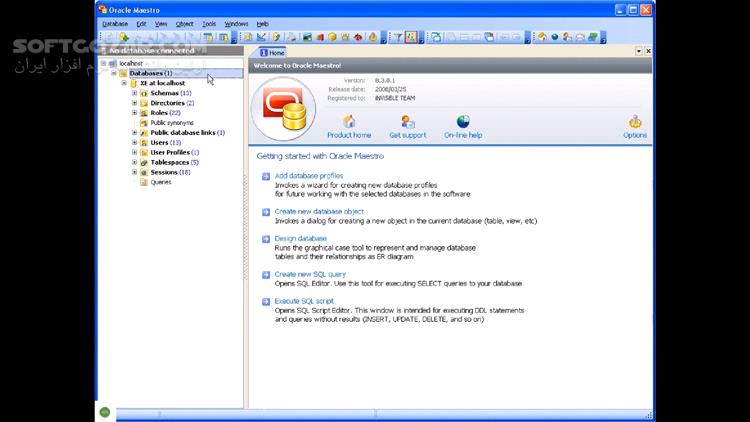The image size is (750, 422).
Task: Click the "No database connected" panel header
Action: tap(171, 50)
